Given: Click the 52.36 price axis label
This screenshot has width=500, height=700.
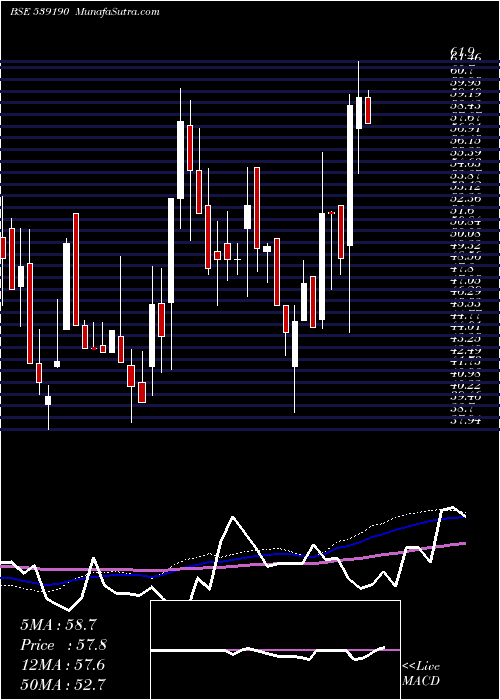Looking at the screenshot, I should [465, 199].
